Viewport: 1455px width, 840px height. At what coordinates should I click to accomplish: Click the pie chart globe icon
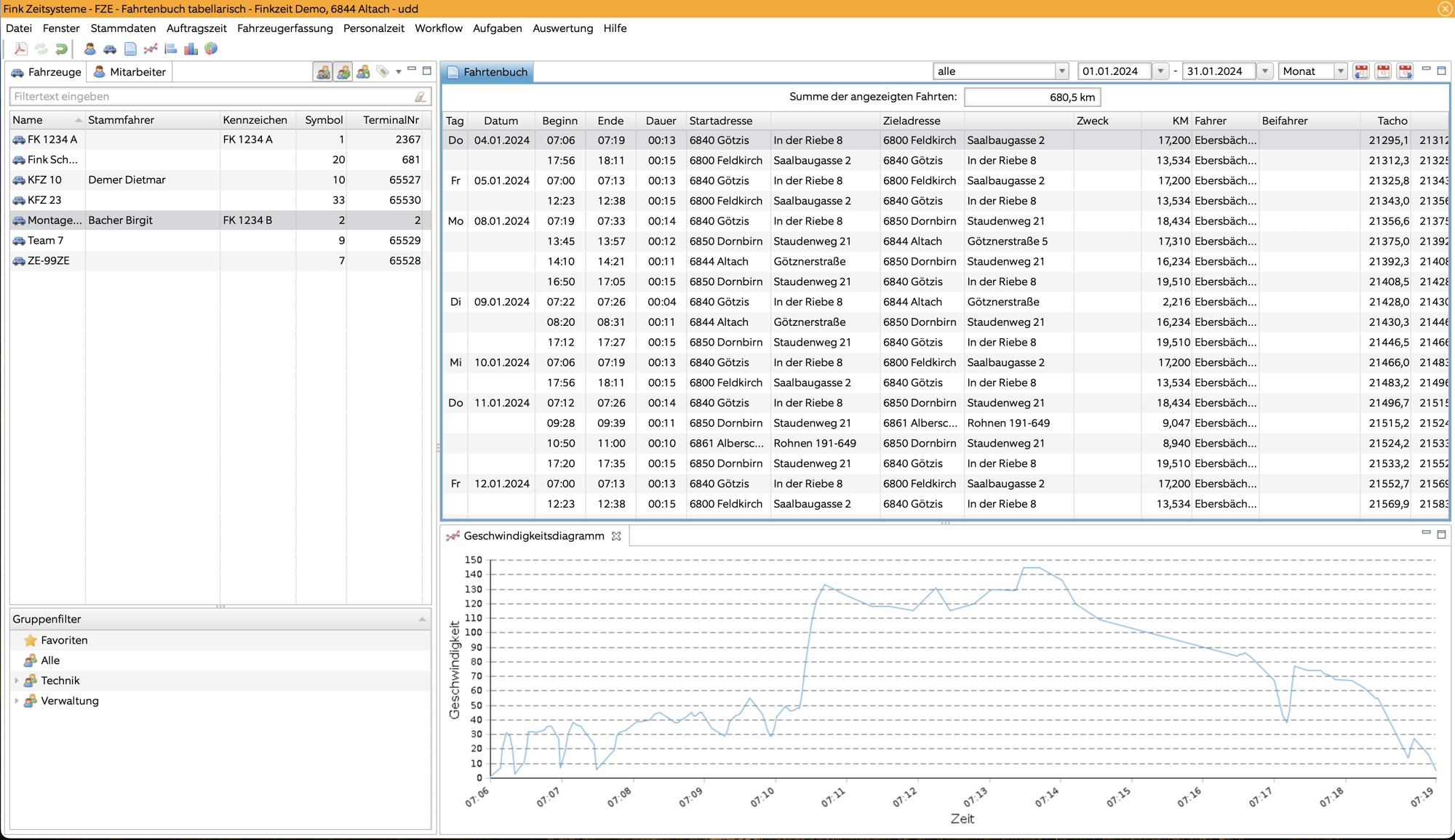211,49
